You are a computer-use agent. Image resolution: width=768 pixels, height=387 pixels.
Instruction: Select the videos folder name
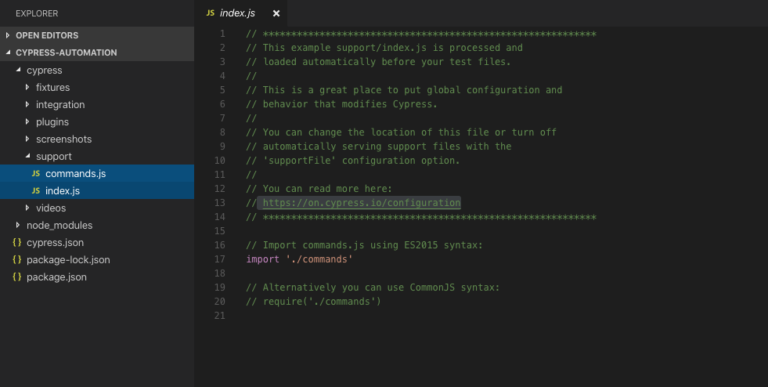[x=51, y=208]
